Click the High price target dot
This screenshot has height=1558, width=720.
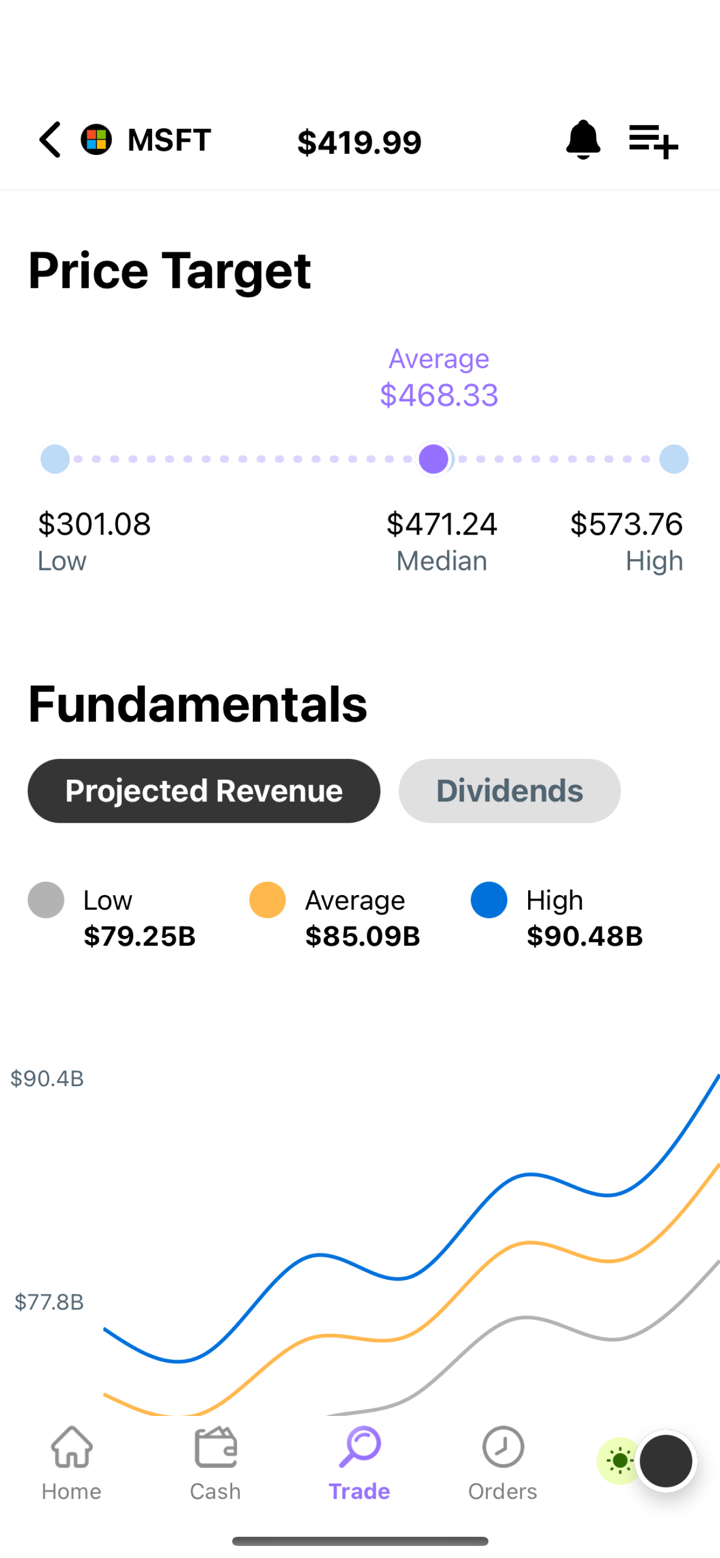click(674, 459)
